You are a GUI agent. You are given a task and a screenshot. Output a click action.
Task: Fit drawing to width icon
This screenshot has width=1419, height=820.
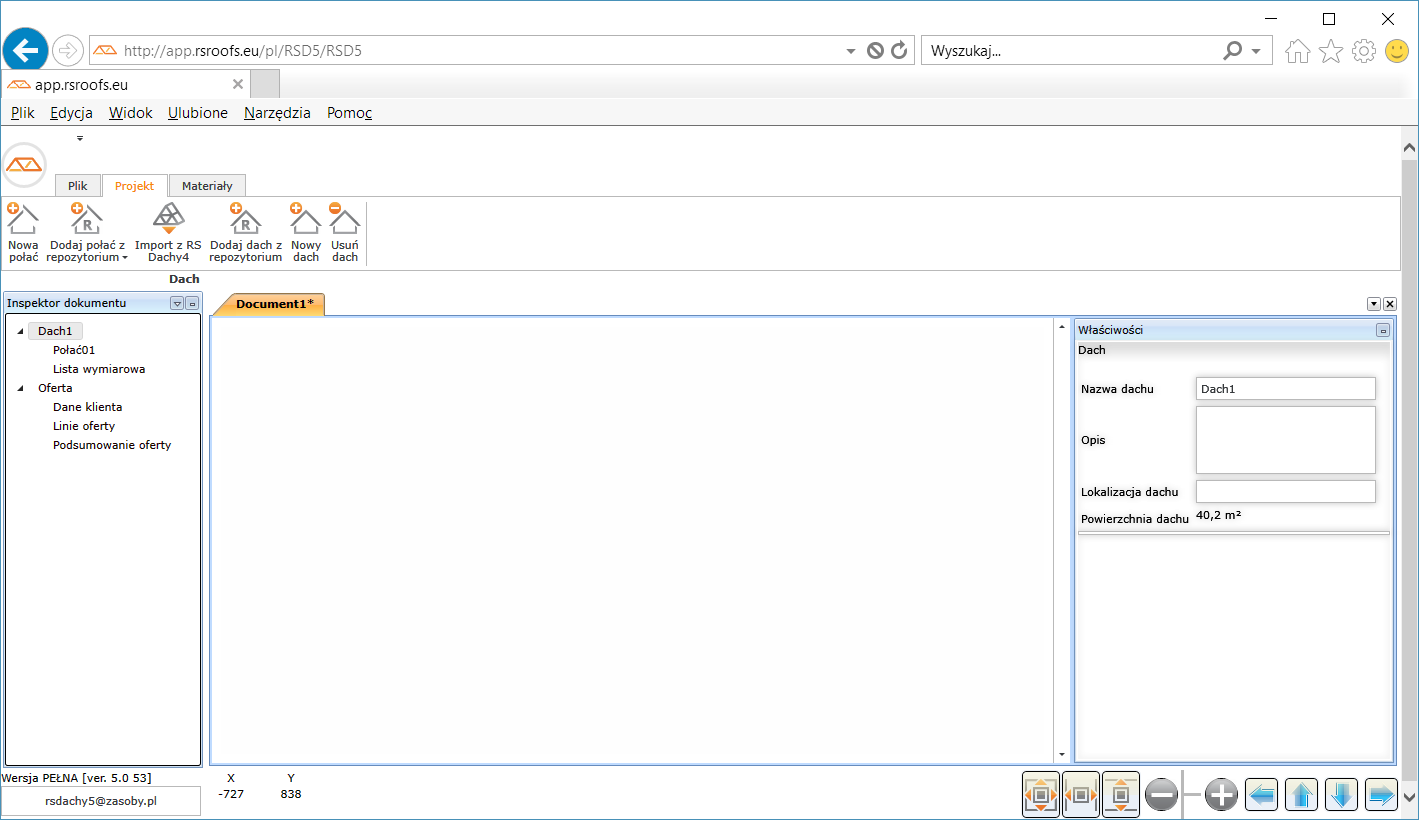[1081, 795]
